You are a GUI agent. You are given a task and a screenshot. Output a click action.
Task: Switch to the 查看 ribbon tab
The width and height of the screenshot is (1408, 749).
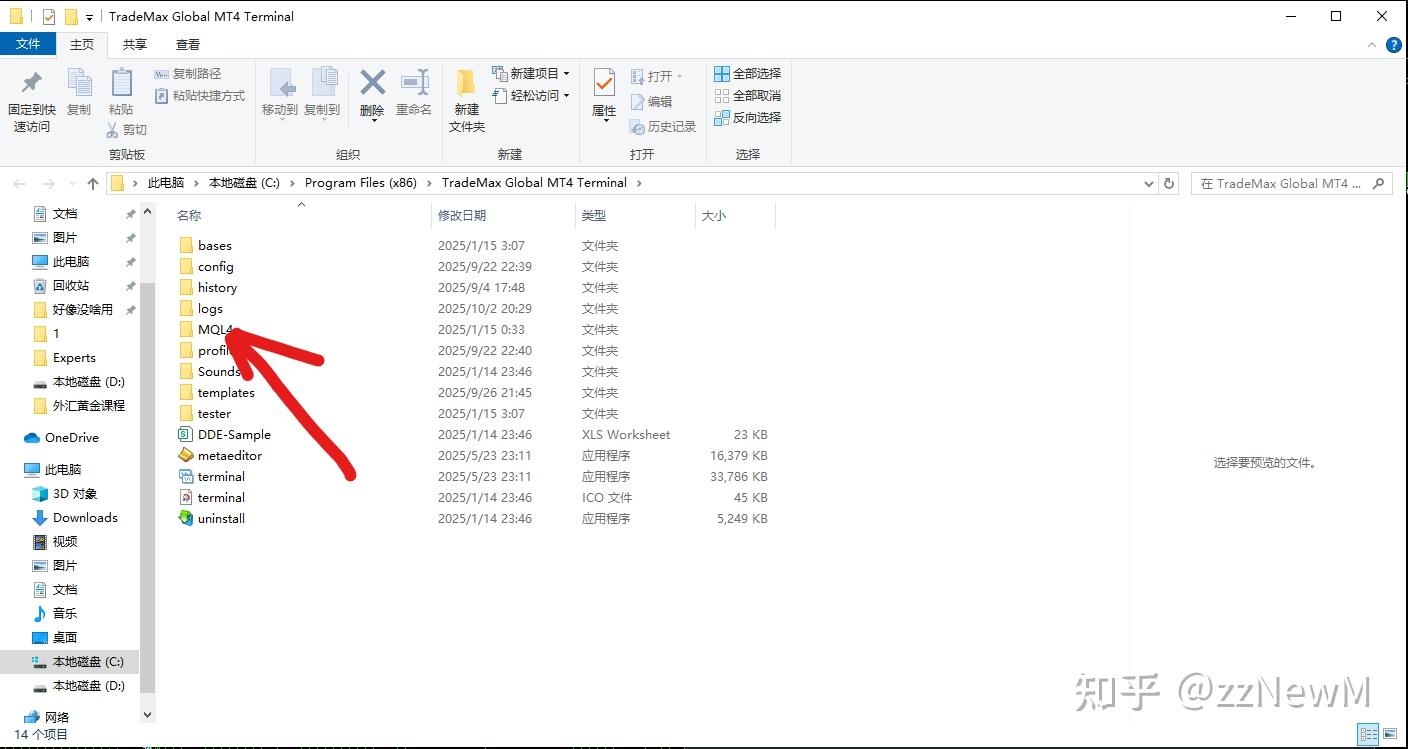click(x=187, y=44)
